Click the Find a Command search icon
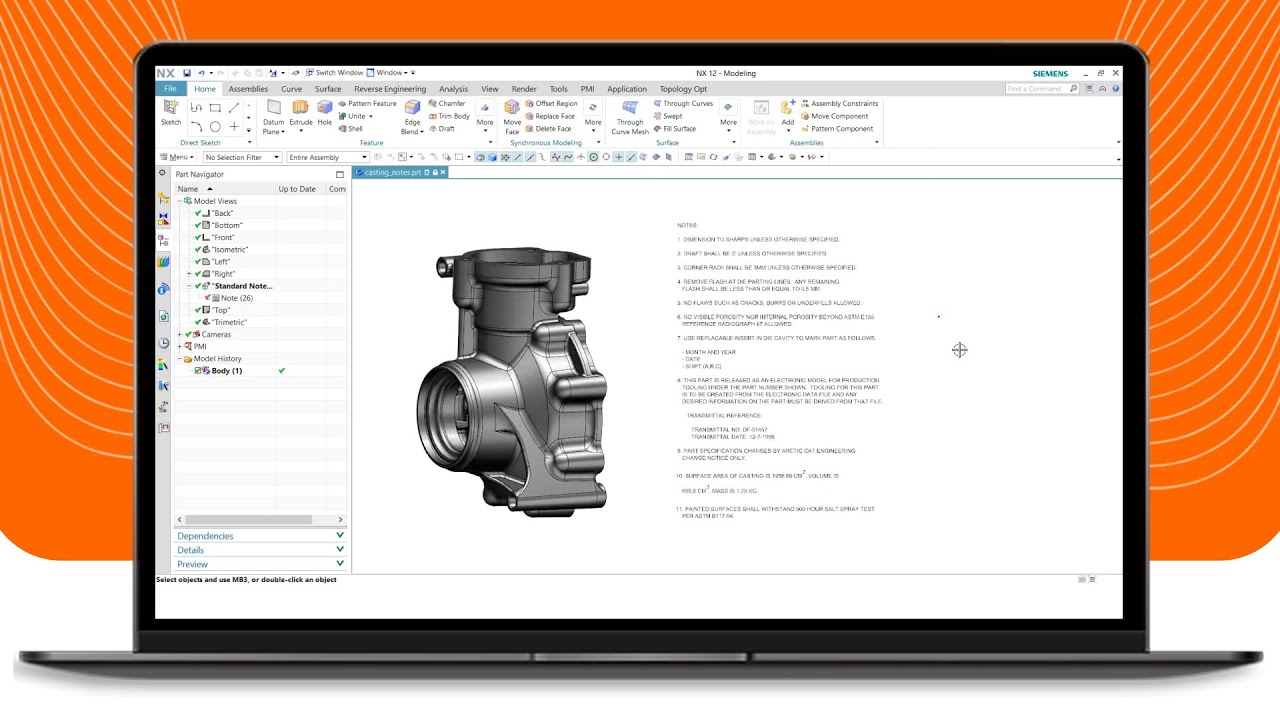The image size is (1280, 720). (1074, 88)
